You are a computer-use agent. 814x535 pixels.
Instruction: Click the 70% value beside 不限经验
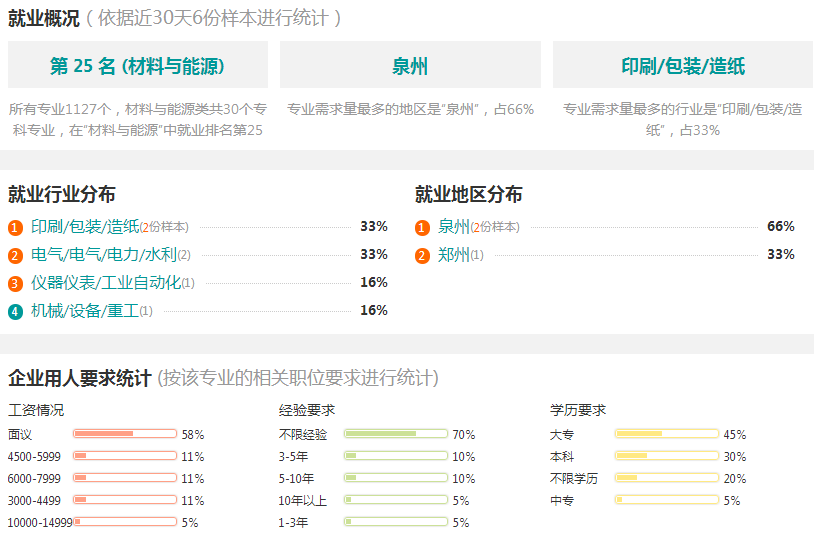464,434
